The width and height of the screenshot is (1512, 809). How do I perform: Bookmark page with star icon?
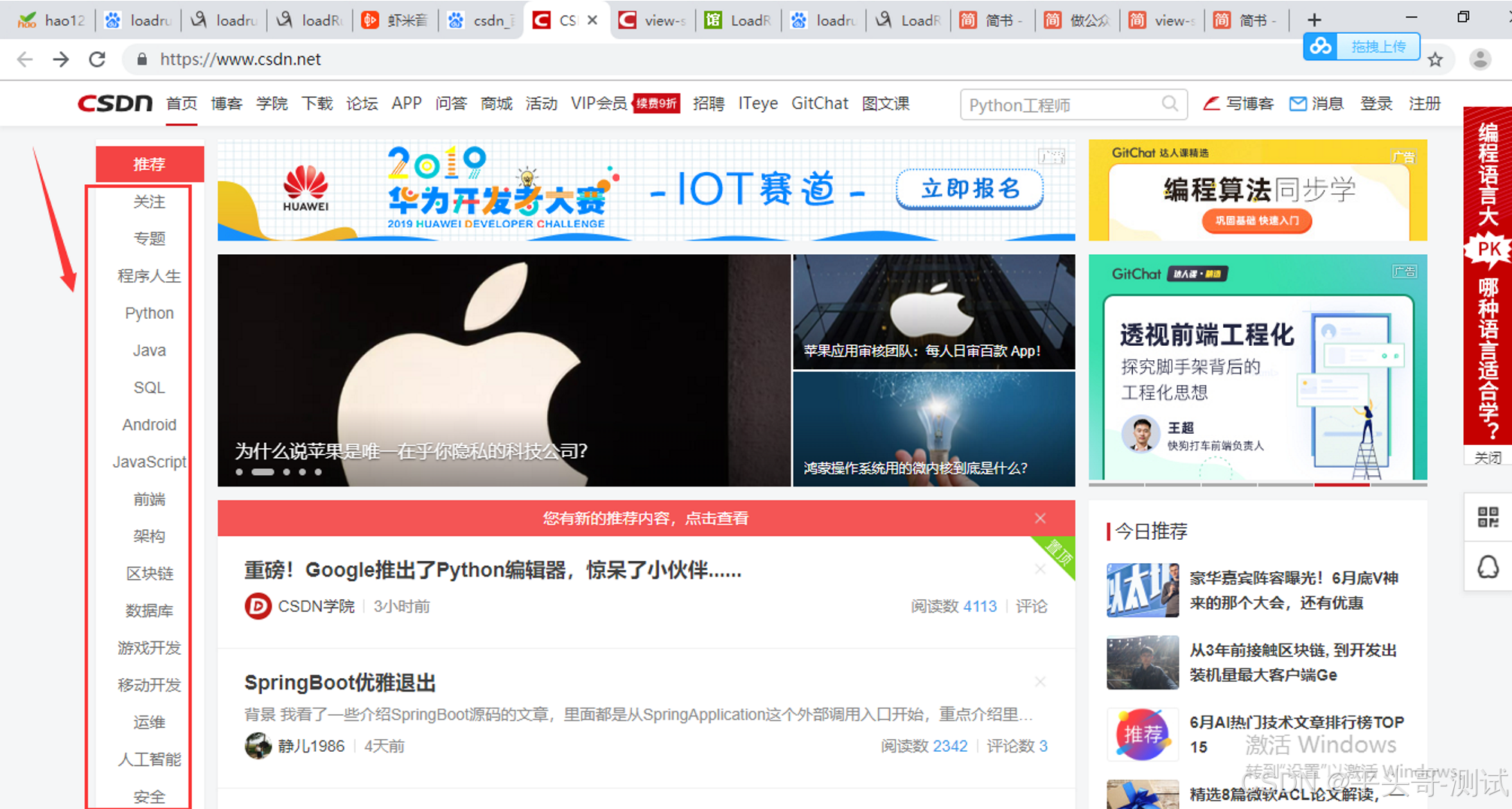click(x=1435, y=60)
